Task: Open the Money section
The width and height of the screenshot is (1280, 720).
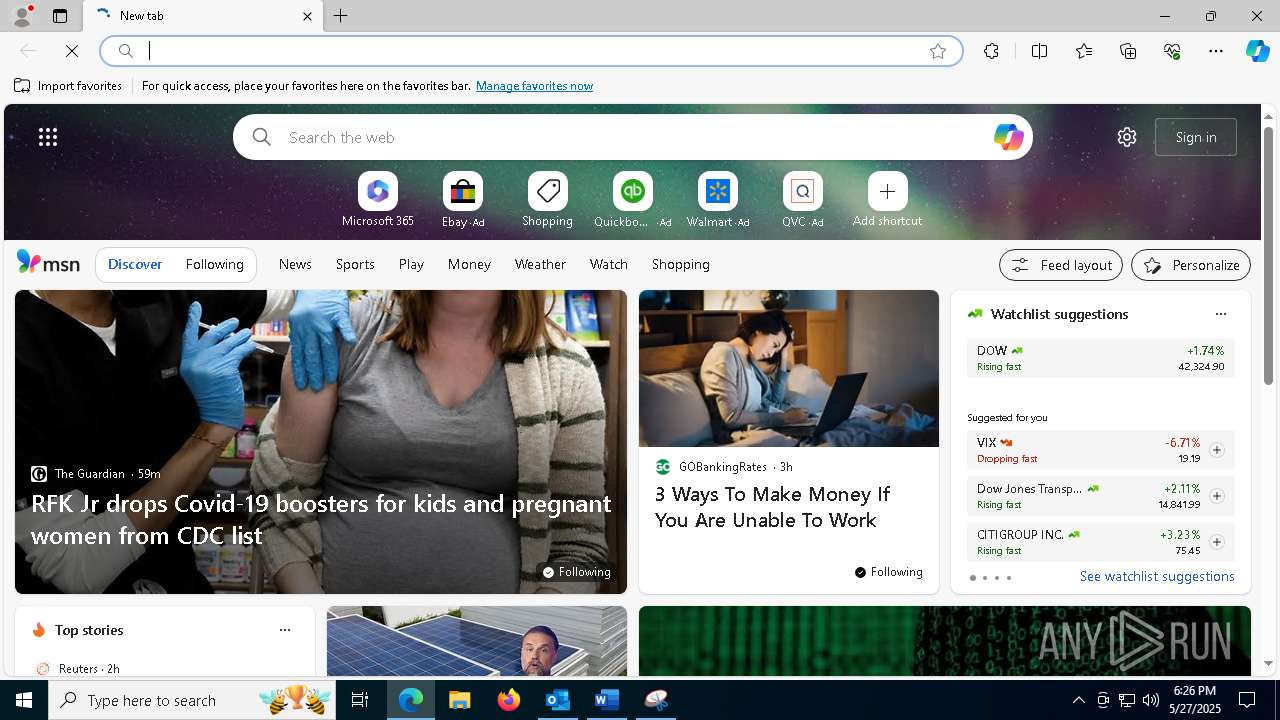Action: point(469,264)
